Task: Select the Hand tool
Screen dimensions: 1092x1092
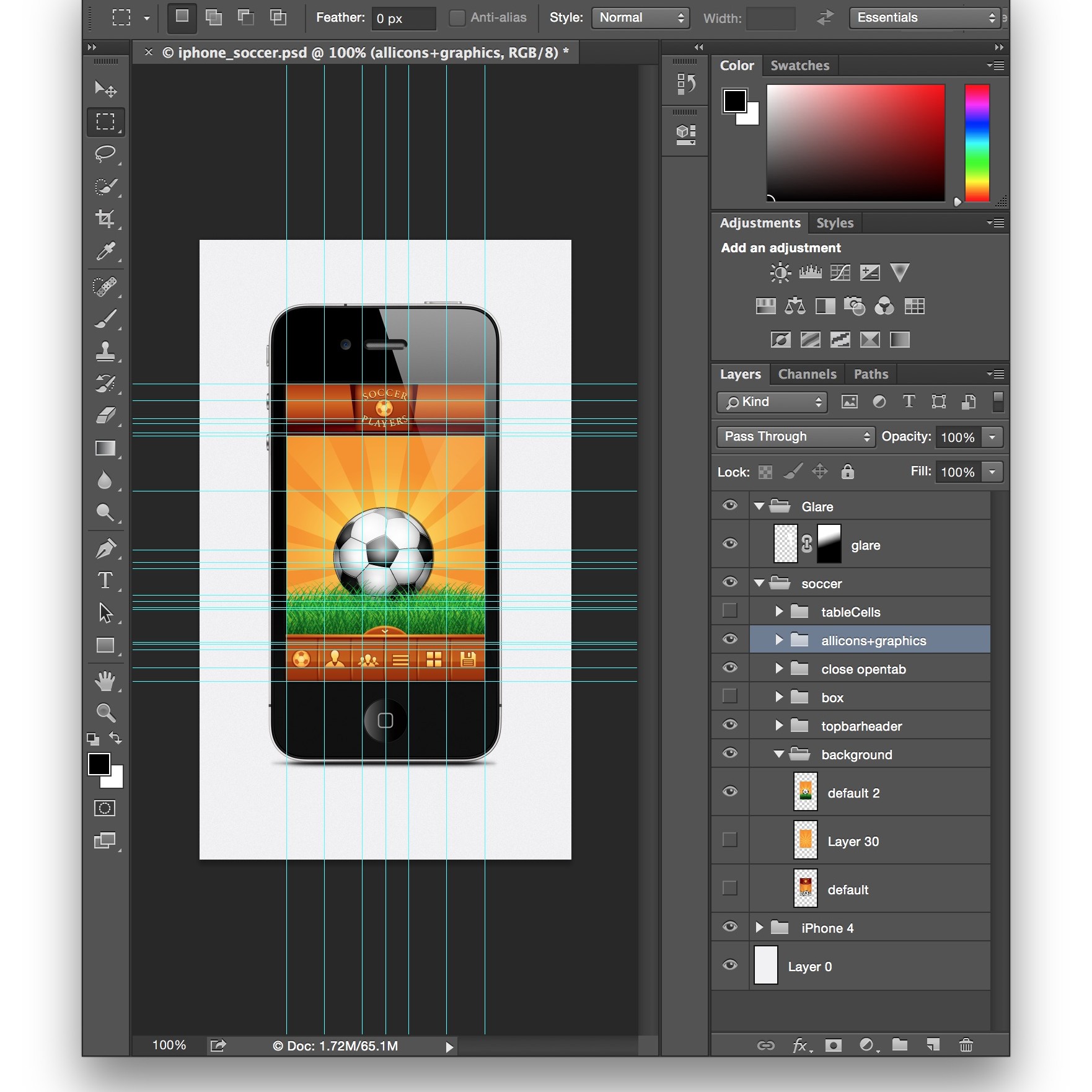Action: [x=105, y=681]
